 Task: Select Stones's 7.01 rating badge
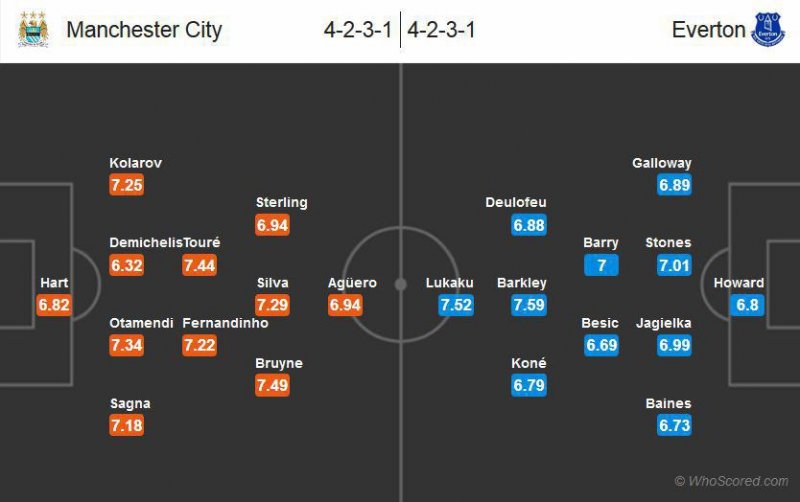click(x=674, y=265)
